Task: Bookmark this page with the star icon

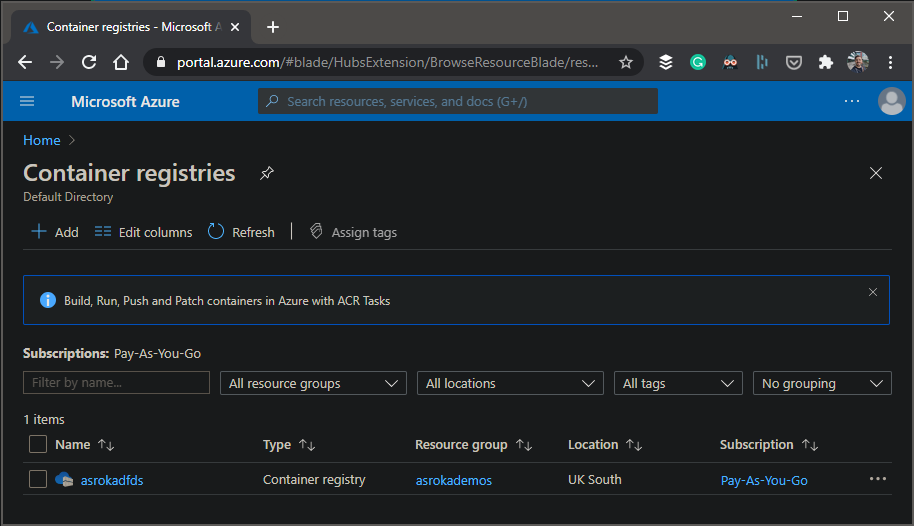Action: click(626, 62)
